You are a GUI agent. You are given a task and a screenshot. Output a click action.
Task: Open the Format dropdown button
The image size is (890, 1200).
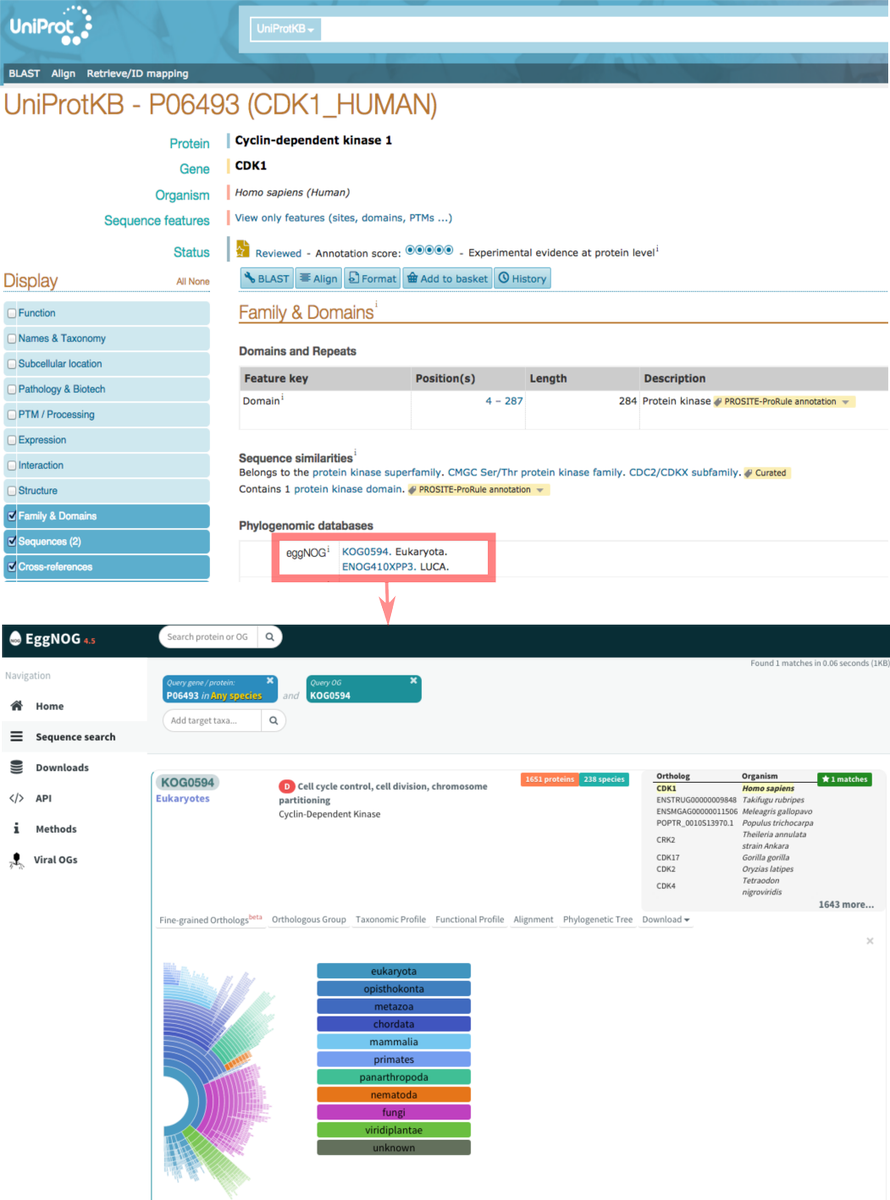point(373,279)
